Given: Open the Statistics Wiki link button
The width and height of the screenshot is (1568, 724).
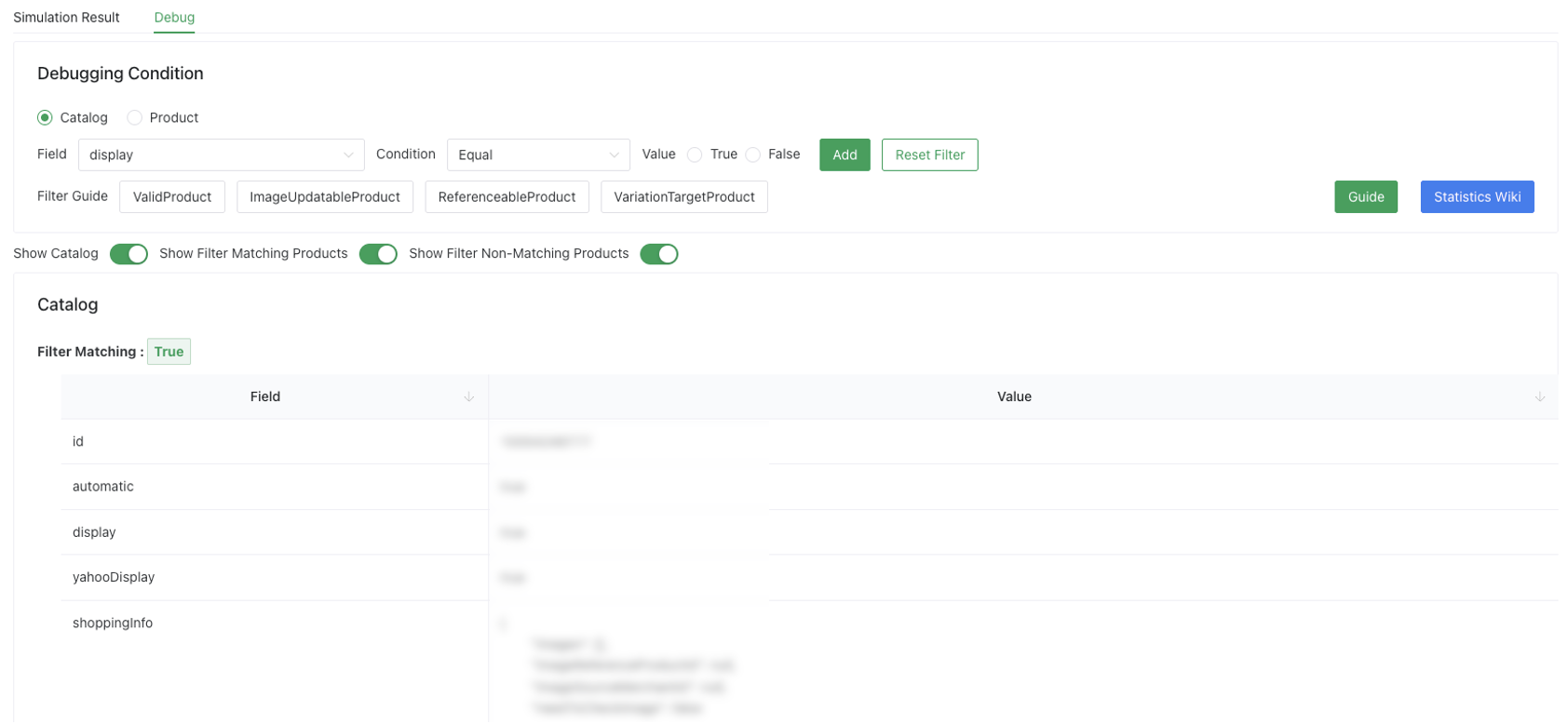Looking at the screenshot, I should (1476, 197).
